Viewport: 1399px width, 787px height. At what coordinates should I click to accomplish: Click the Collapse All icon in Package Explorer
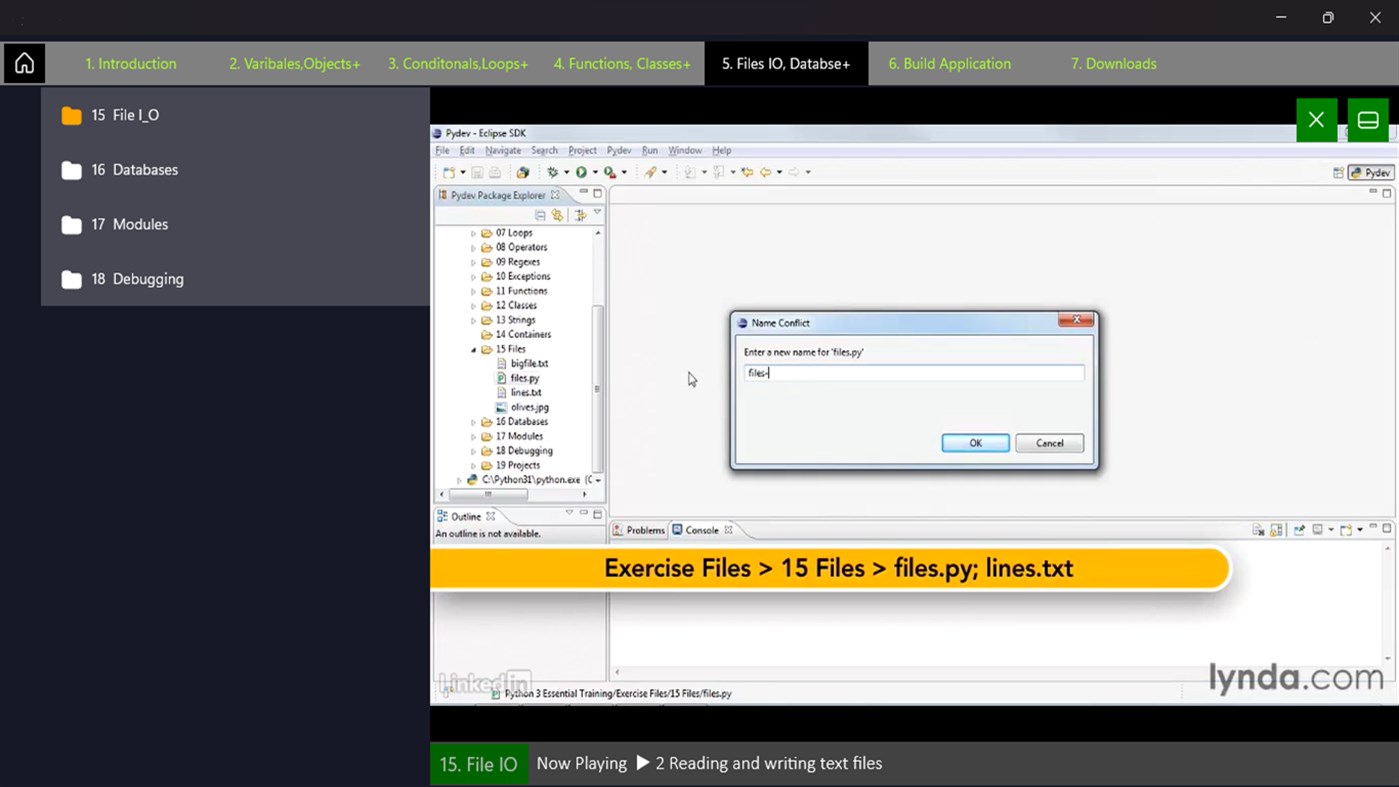pyautogui.click(x=540, y=215)
